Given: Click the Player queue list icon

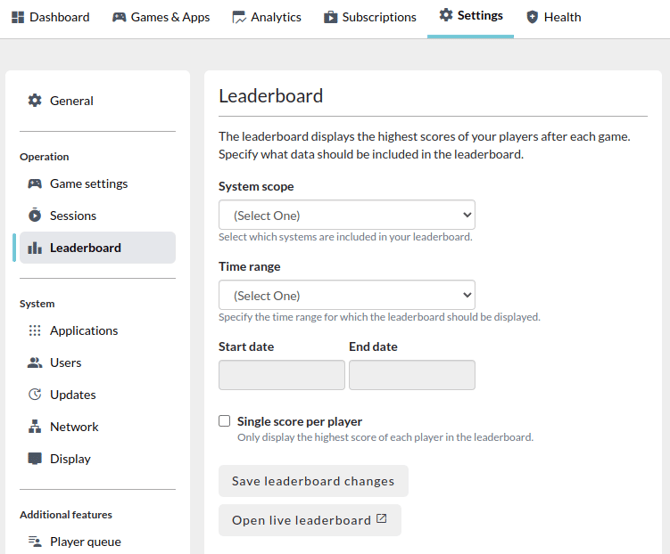Looking at the screenshot, I should [x=35, y=542].
